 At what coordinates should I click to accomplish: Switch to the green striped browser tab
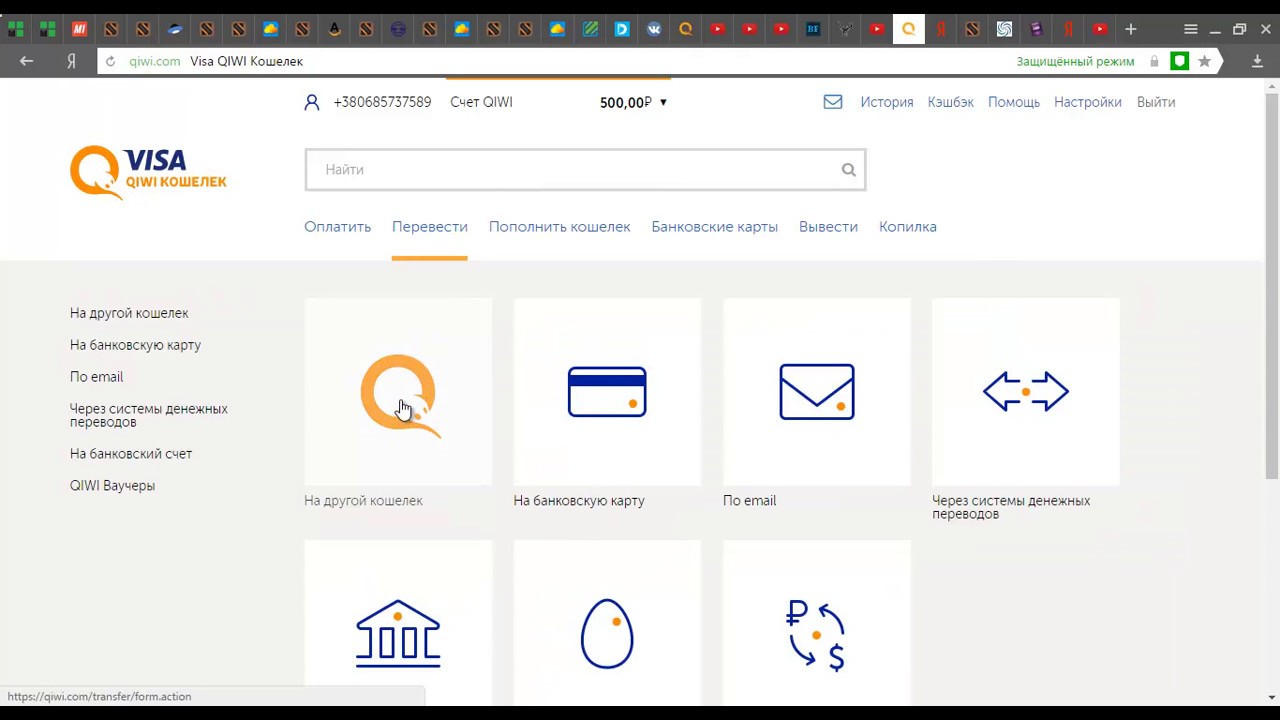[x=590, y=29]
